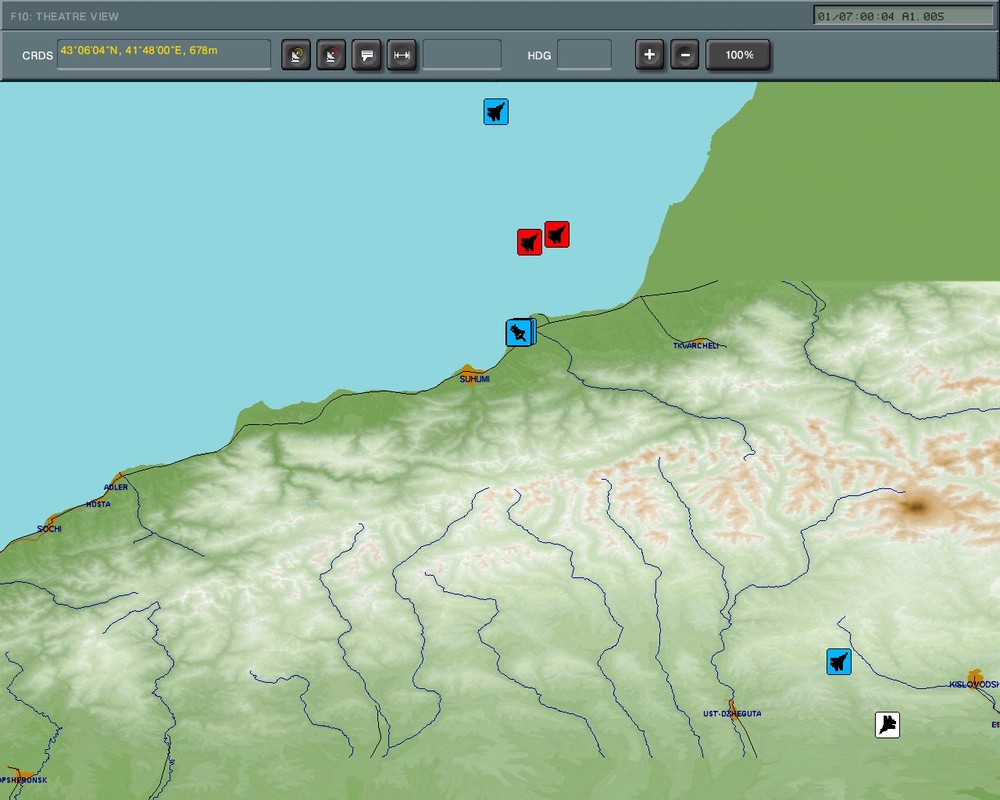The height and width of the screenshot is (800, 1000).
Task: Select the right red enemy fighter icon
Action: coord(557,234)
